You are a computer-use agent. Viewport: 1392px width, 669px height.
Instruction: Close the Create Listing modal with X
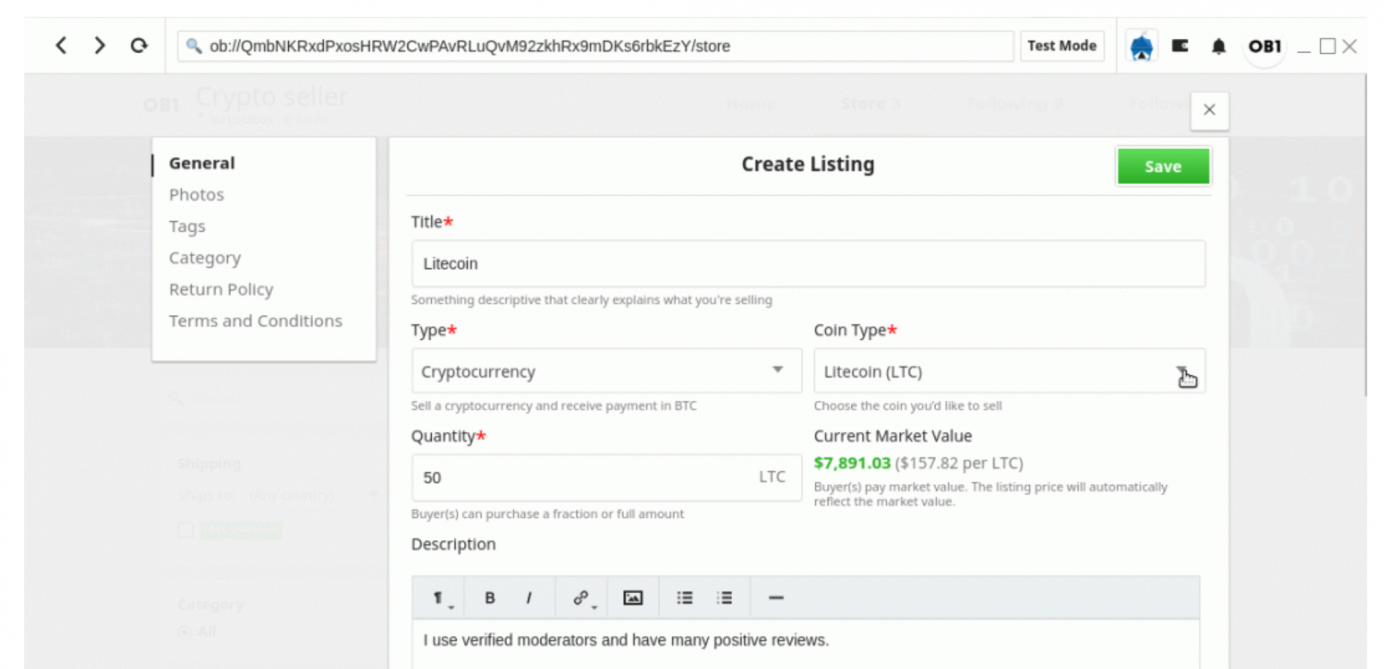1209,110
